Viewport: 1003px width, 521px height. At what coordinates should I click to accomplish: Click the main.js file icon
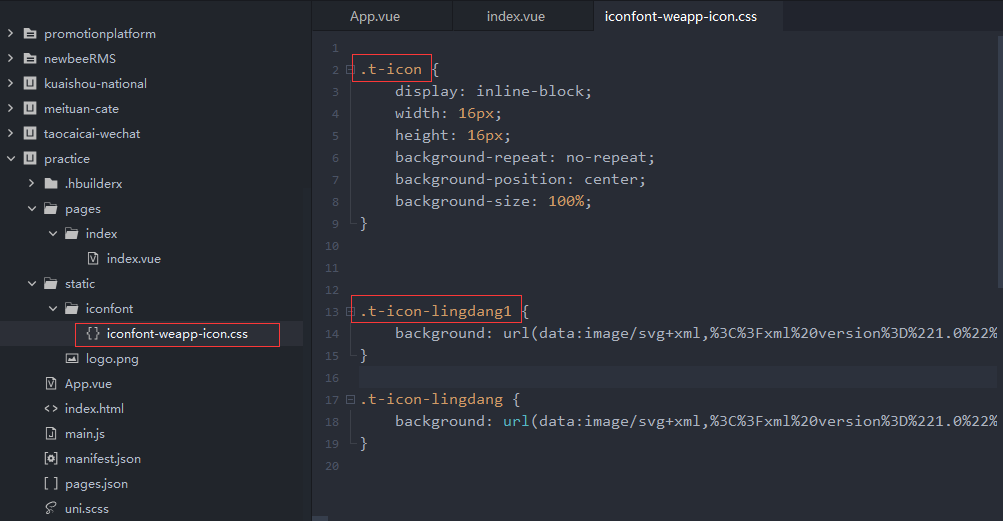tap(51, 433)
